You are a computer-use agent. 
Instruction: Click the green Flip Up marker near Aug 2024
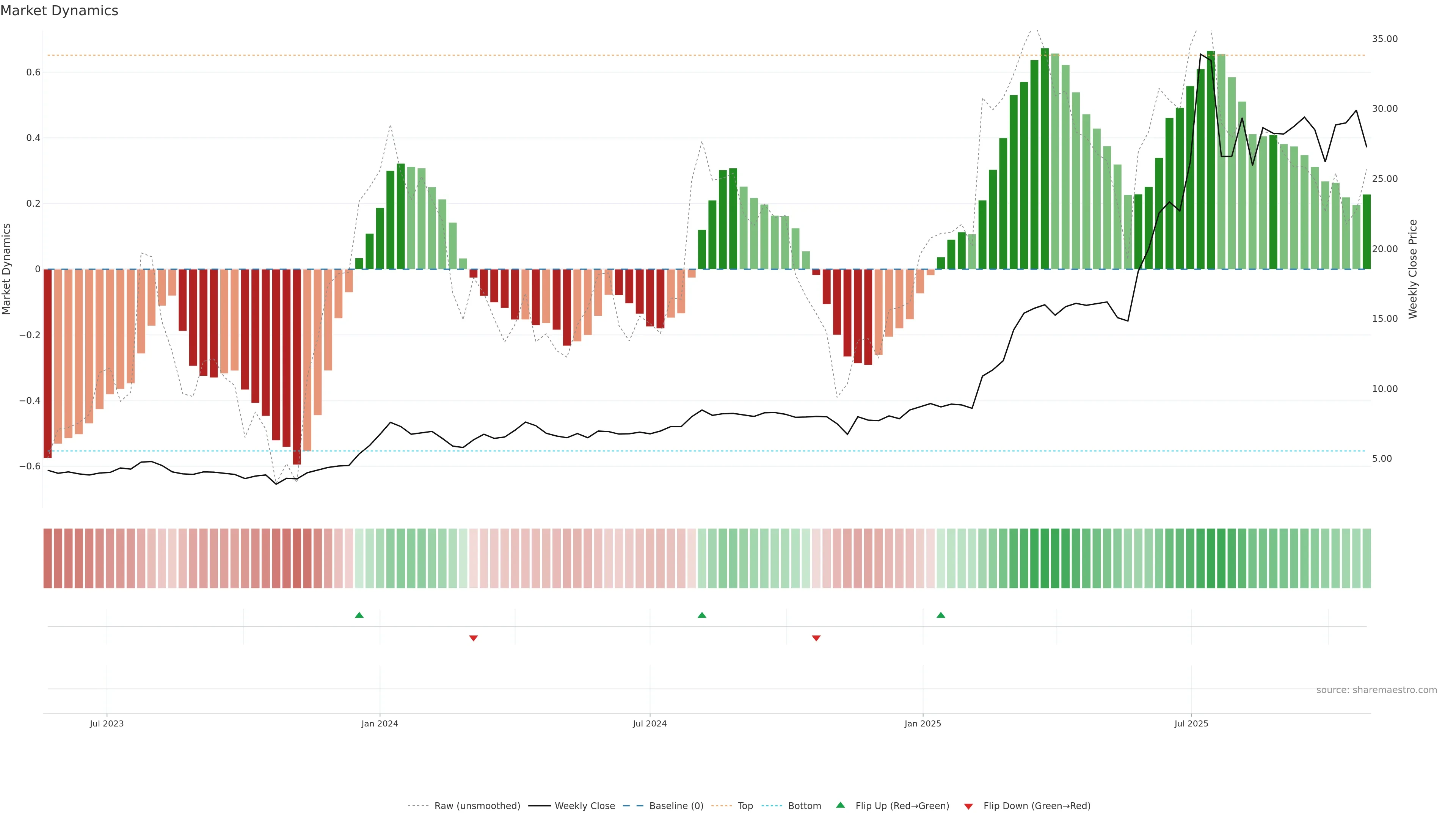point(702,615)
